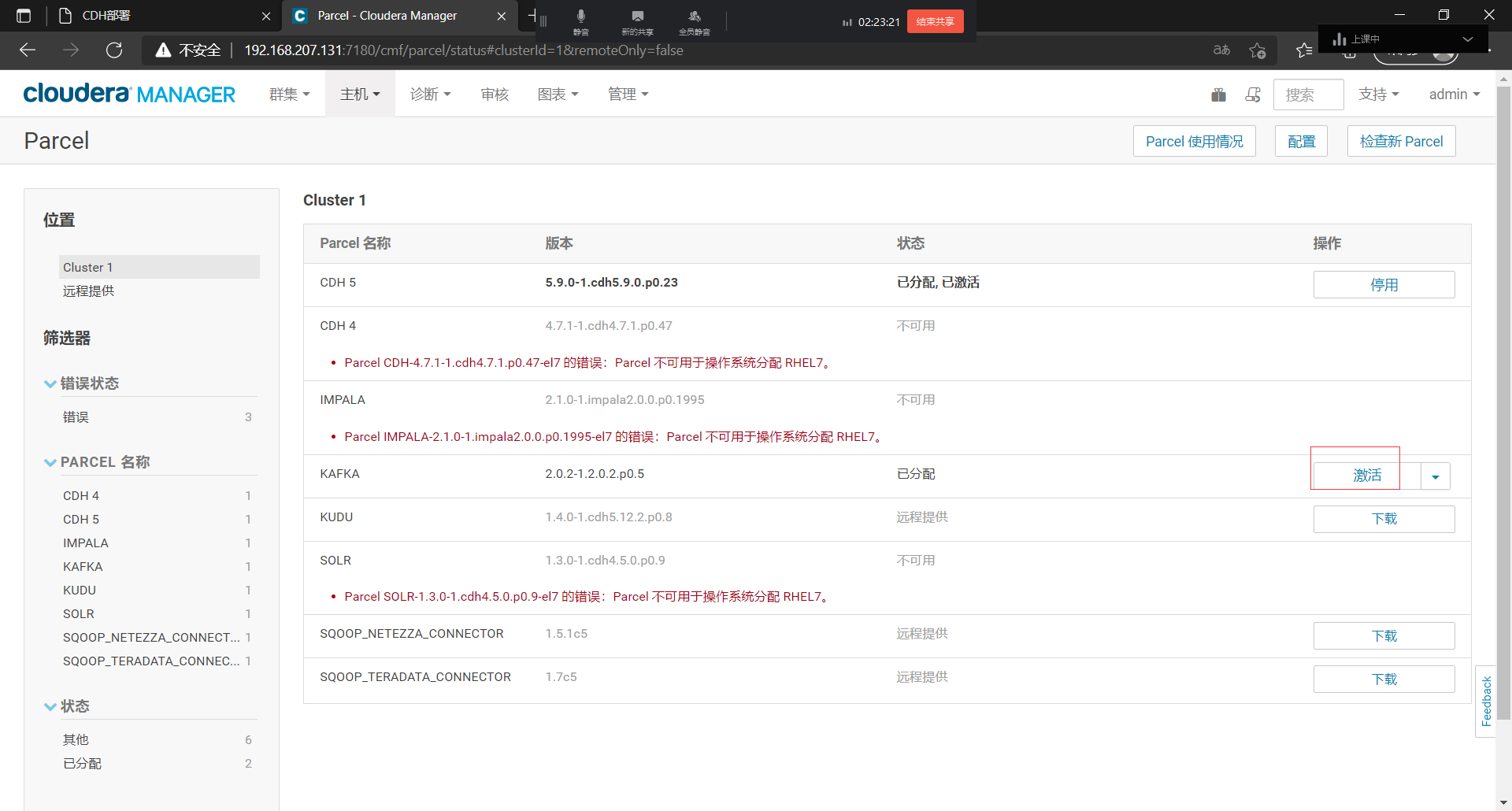1512x811 pixels.
Task: Open the 主机 menu
Action: point(360,94)
